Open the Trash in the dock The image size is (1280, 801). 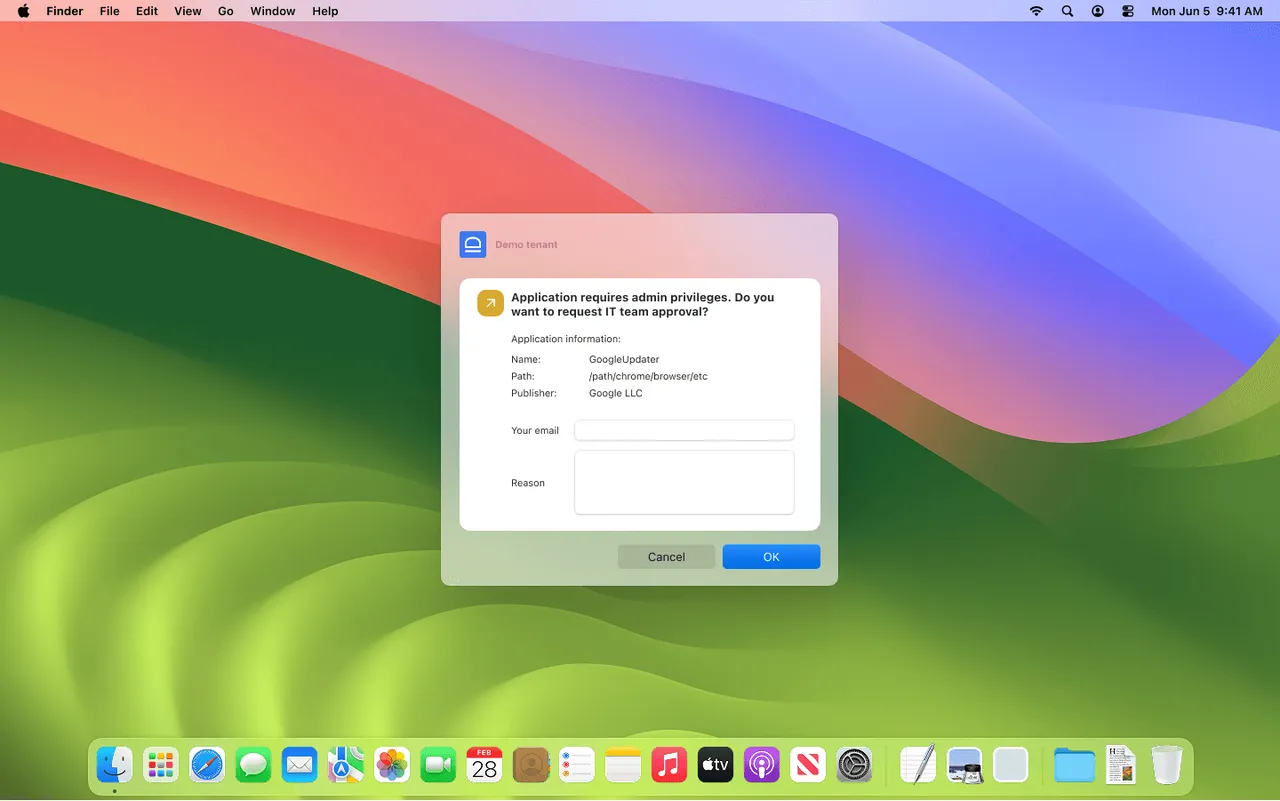[x=1166, y=767]
